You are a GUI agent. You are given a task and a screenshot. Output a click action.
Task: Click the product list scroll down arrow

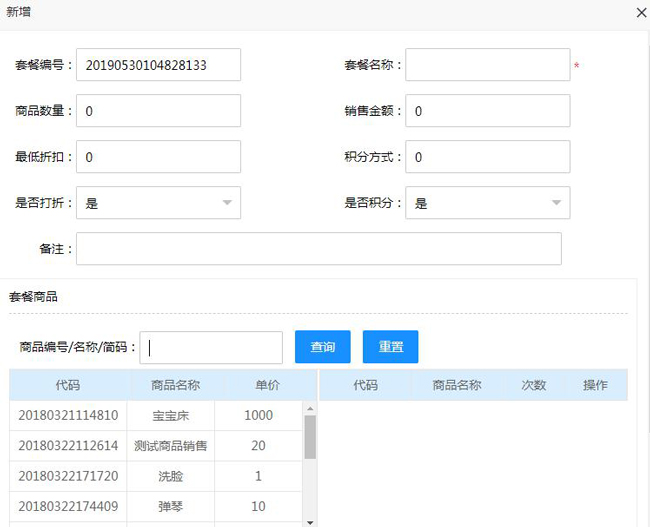pos(310,522)
